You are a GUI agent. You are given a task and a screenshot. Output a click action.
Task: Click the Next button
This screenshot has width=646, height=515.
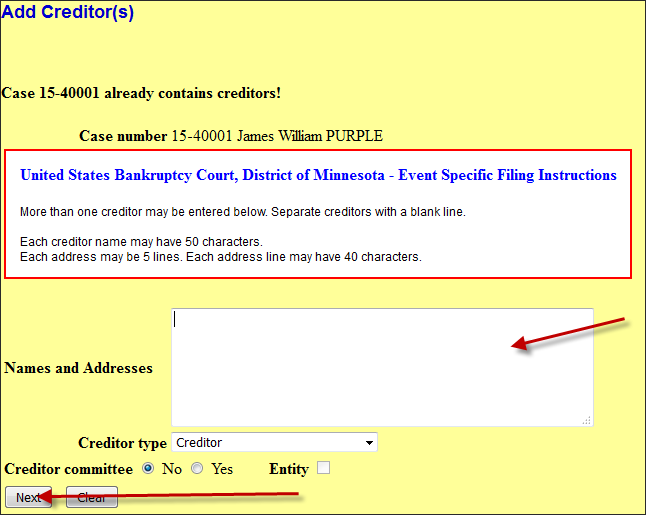[28, 497]
